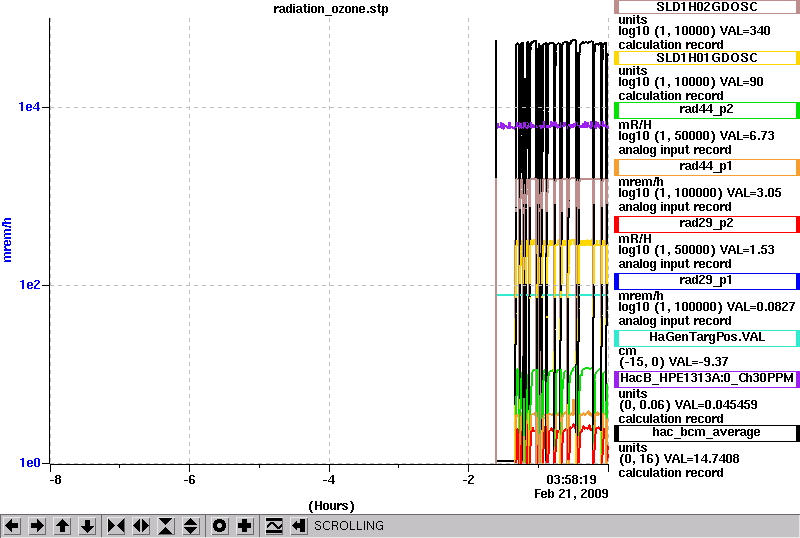Viewport: 800px width, 538px height.
Task: Click the radiation_ozone.stp plot title
Action: coord(331,9)
